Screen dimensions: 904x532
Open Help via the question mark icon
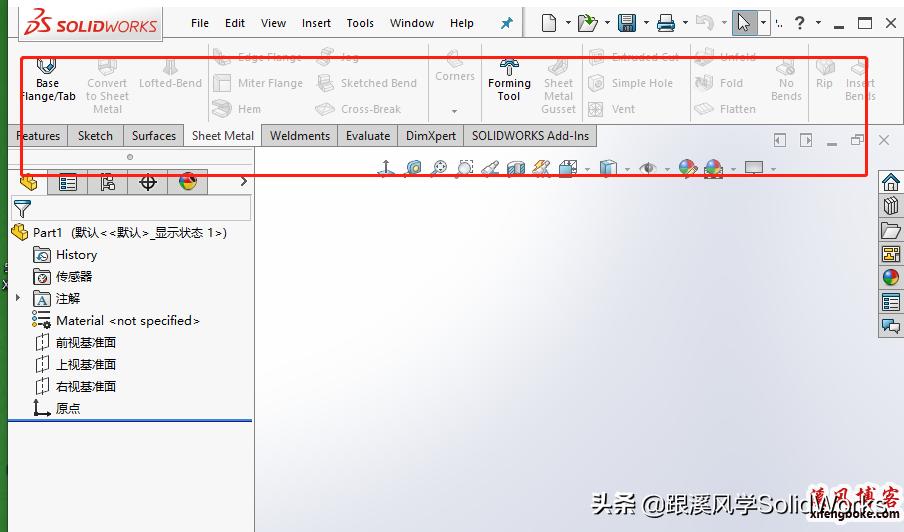point(800,23)
